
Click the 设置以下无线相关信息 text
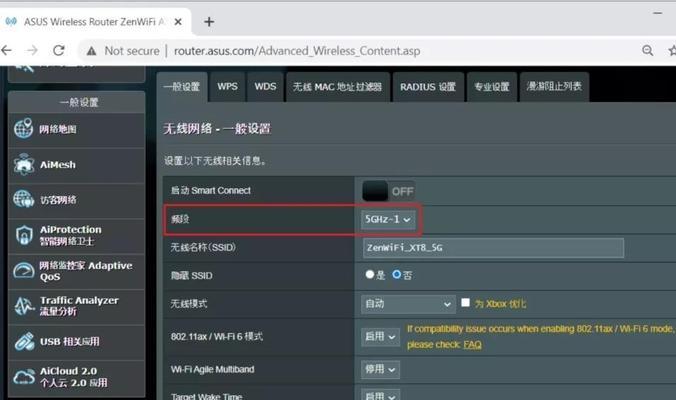coord(215,161)
